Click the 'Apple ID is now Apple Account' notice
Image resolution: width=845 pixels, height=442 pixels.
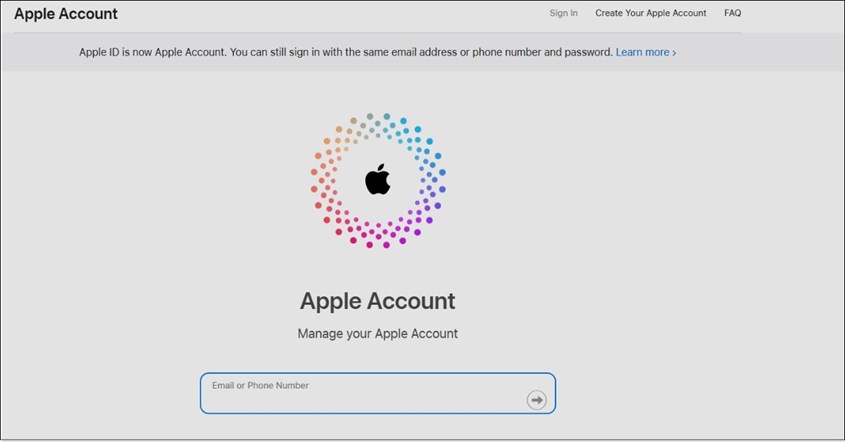[346, 52]
